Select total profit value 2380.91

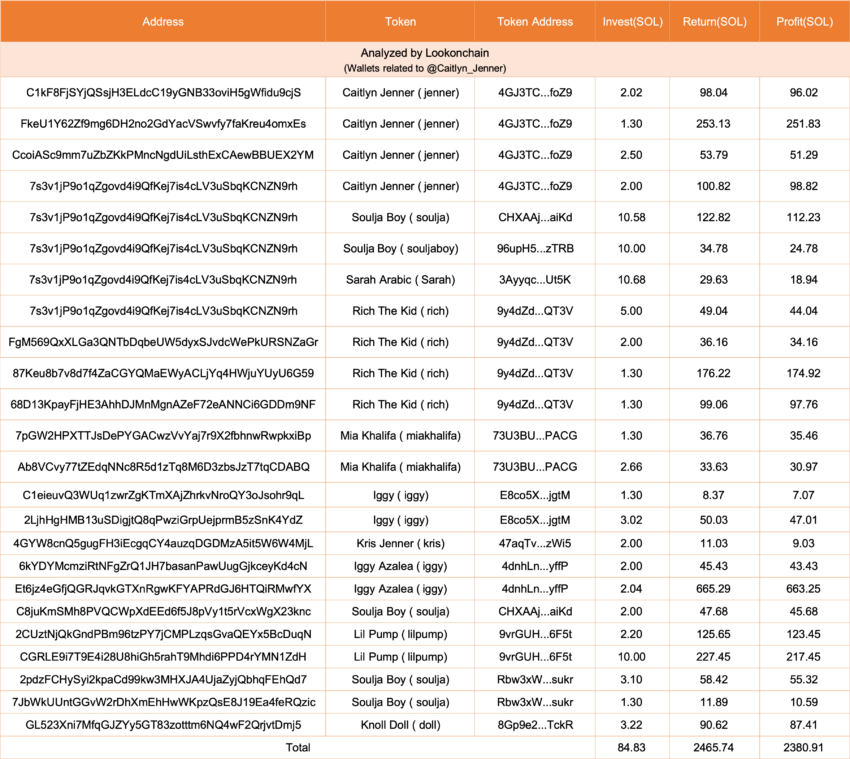tap(803, 748)
